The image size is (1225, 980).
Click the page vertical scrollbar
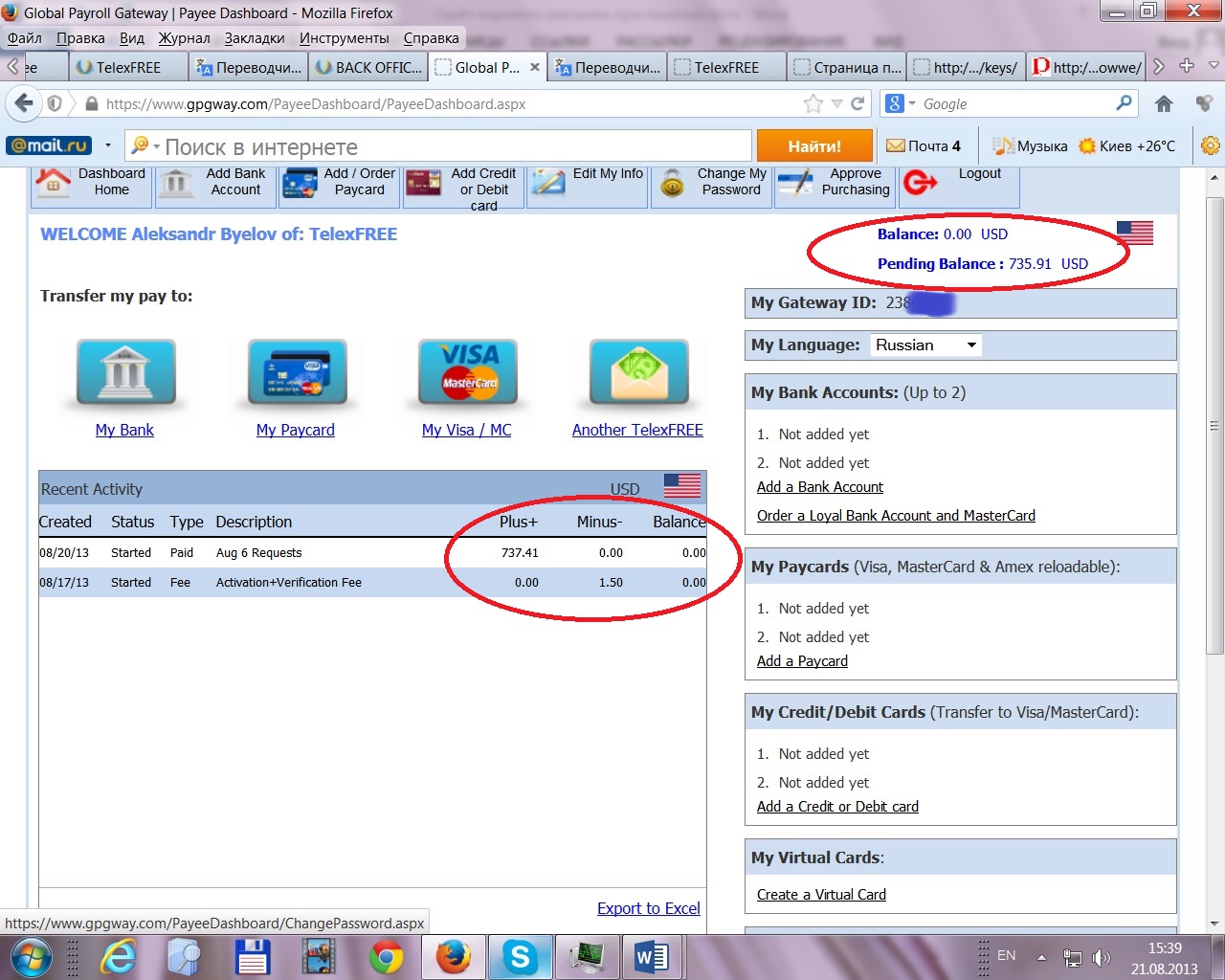[1214, 426]
